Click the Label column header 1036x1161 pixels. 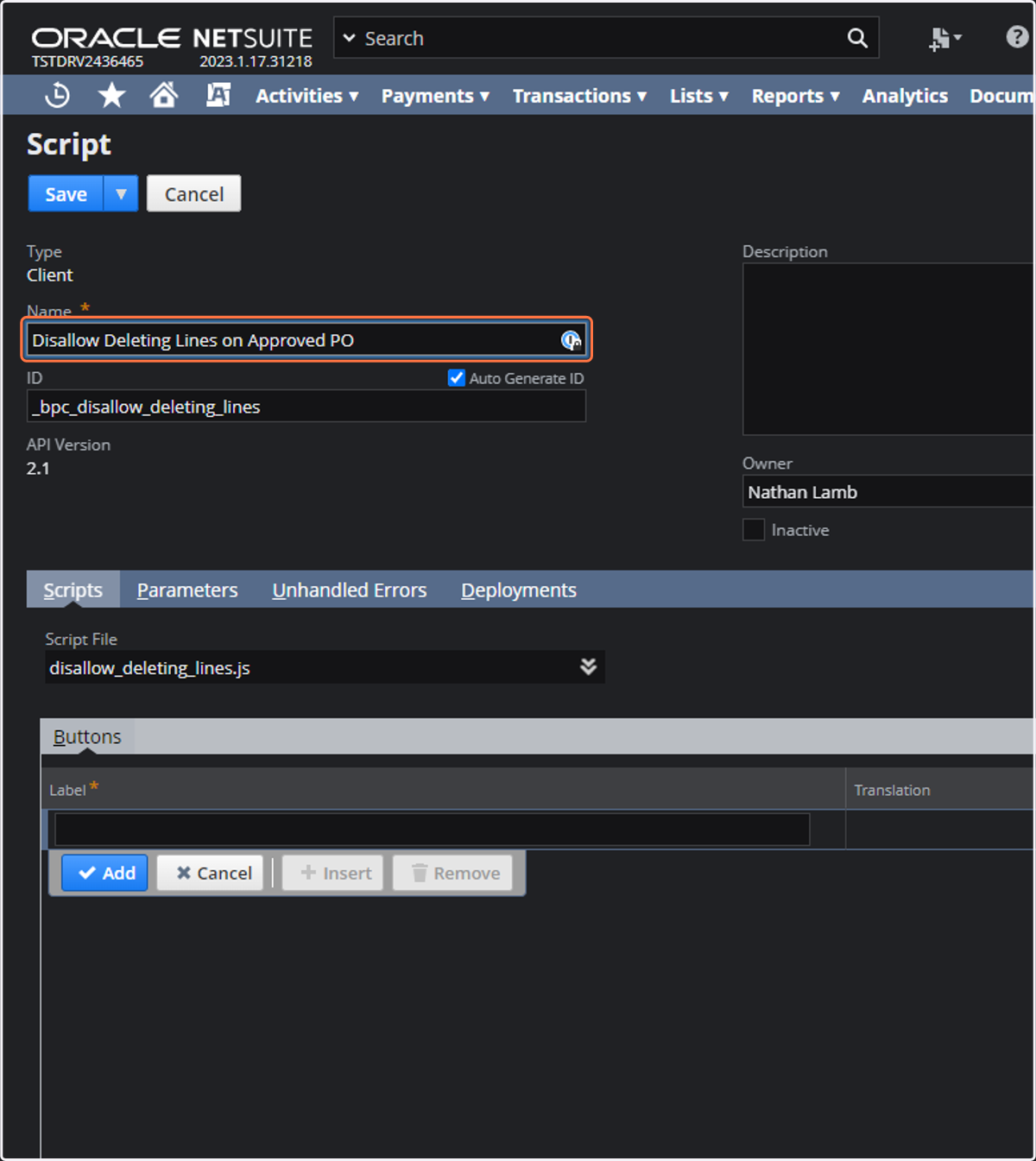click(x=67, y=790)
